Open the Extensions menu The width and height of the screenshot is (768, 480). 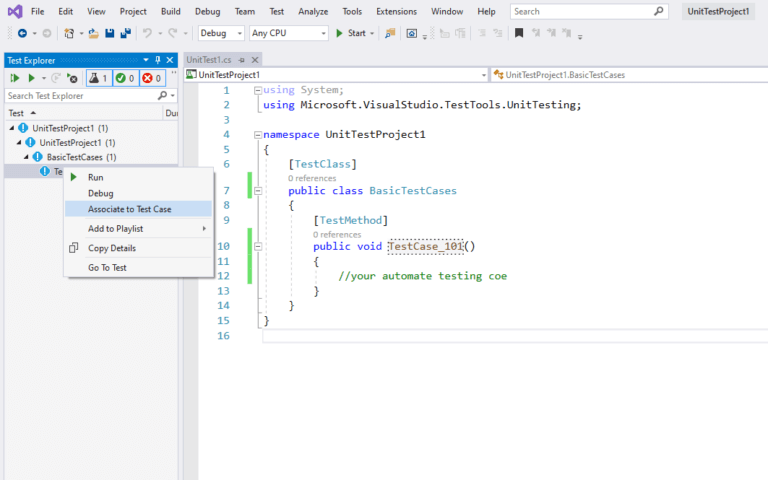tap(396, 11)
